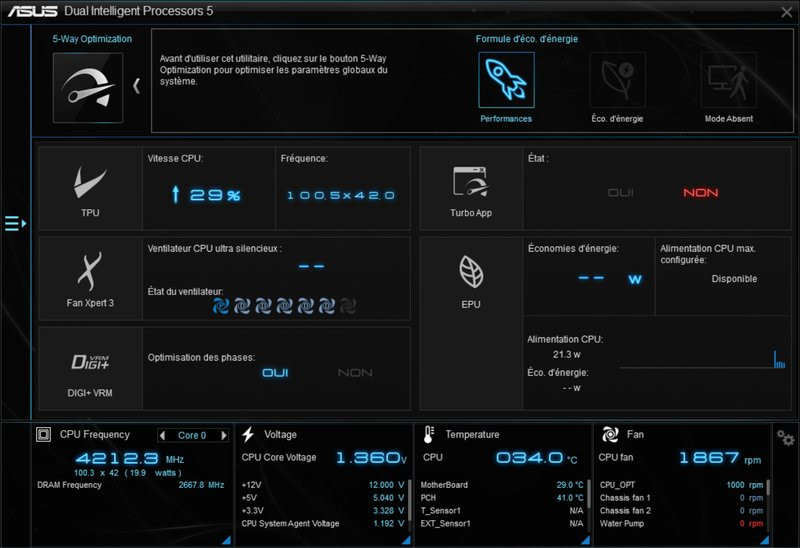Click the CPU power history graph

(x=703, y=360)
